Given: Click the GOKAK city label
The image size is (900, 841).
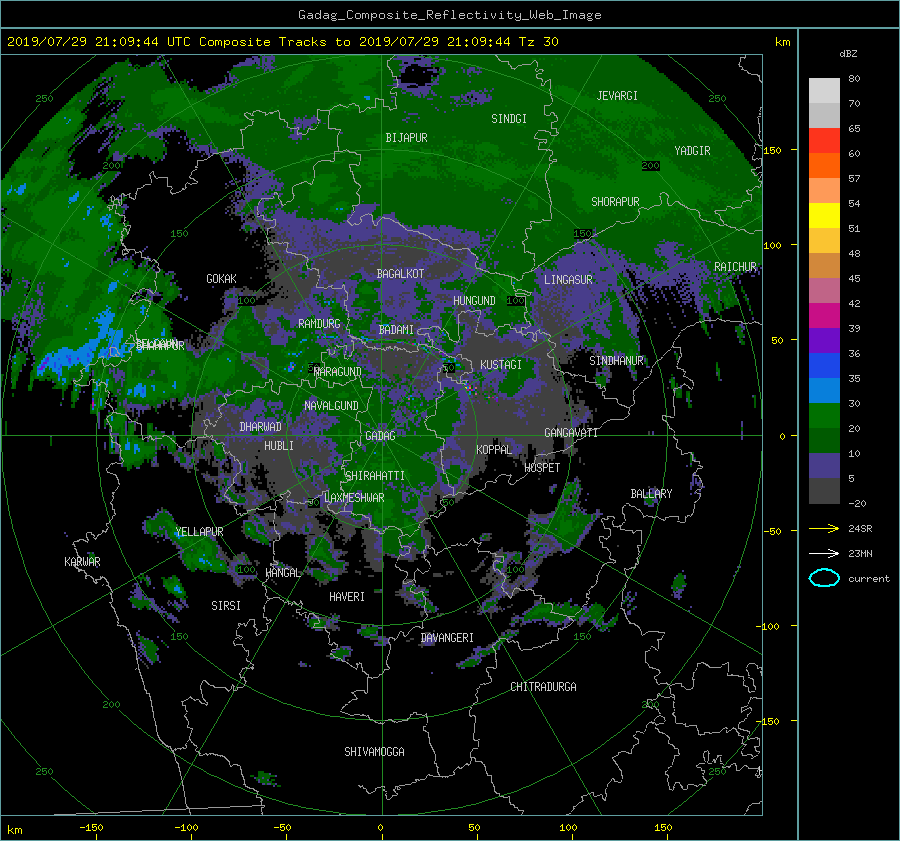Looking at the screenshot, I should click(x=222, y=278).
